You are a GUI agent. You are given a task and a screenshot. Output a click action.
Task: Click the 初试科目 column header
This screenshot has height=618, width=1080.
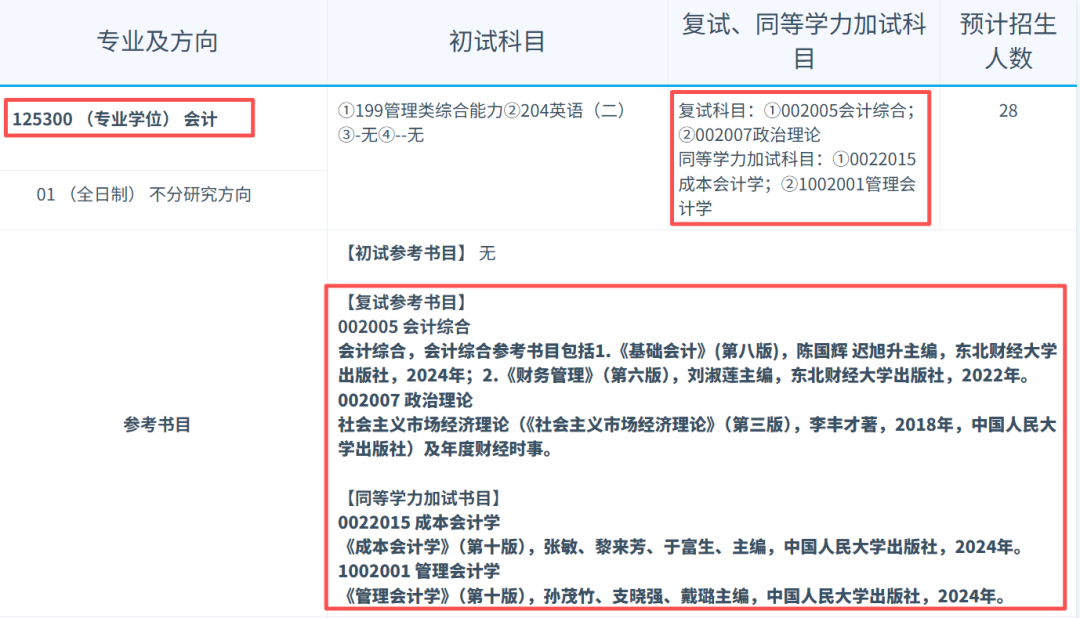point(497,41)
